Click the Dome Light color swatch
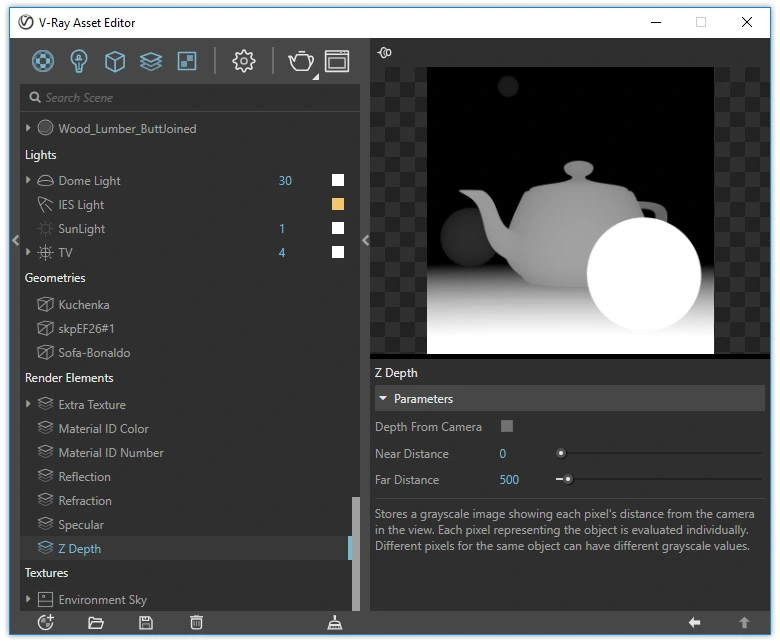780x643 pixels. coord(338,180)
